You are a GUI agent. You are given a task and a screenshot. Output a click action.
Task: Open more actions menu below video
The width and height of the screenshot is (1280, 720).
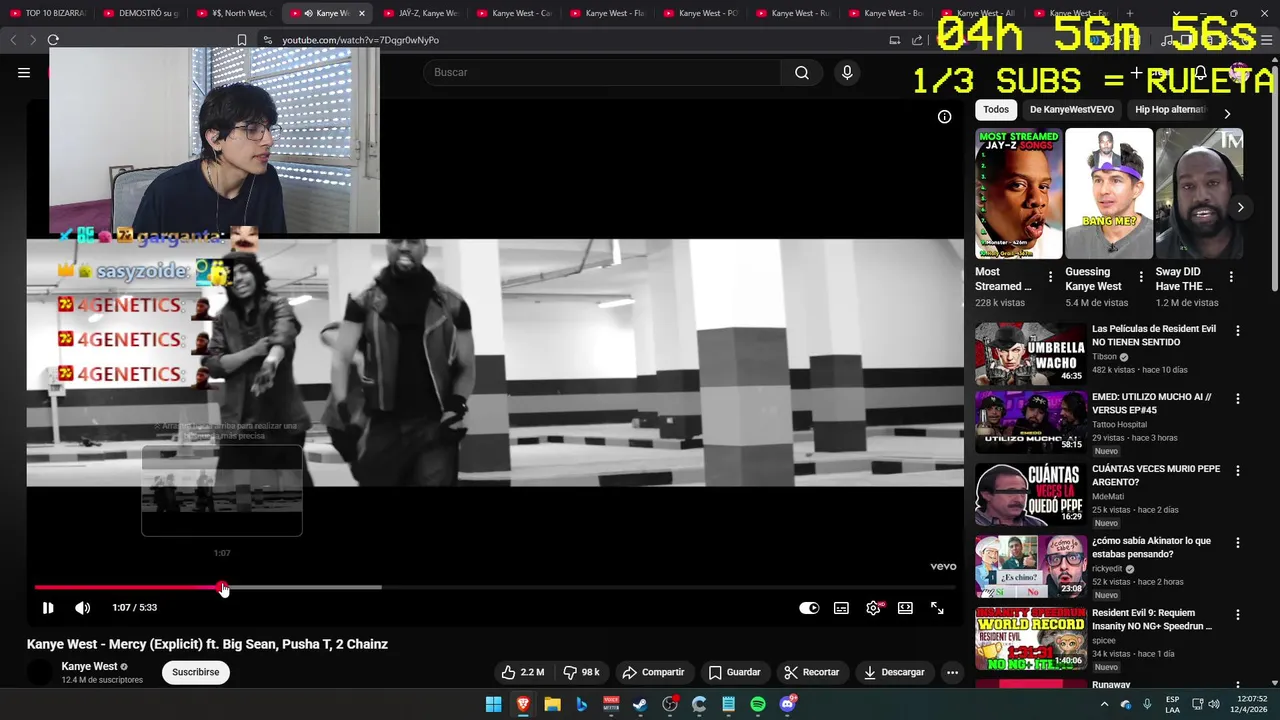click(952, 672)
